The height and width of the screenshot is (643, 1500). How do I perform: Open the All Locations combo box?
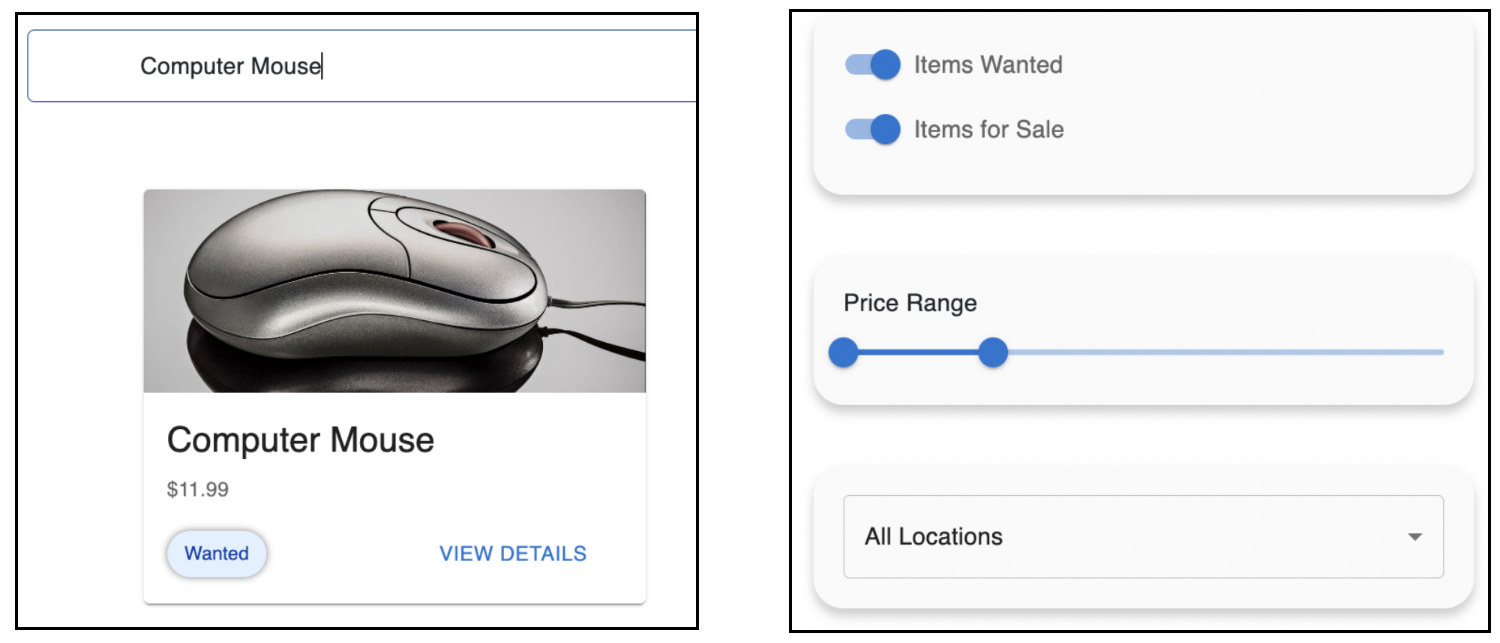coord(1143,536)
